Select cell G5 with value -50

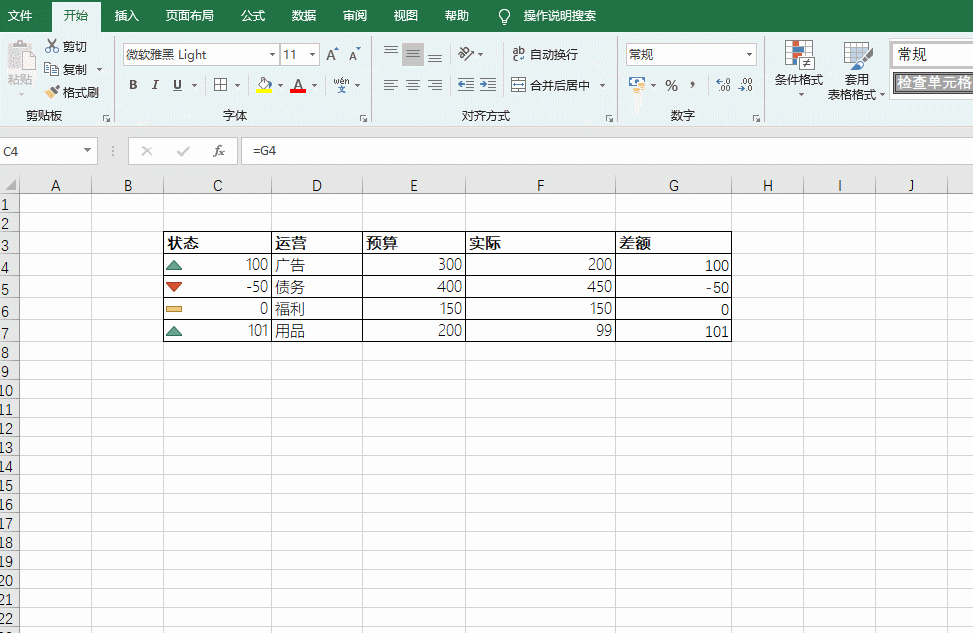pos(673,287)
